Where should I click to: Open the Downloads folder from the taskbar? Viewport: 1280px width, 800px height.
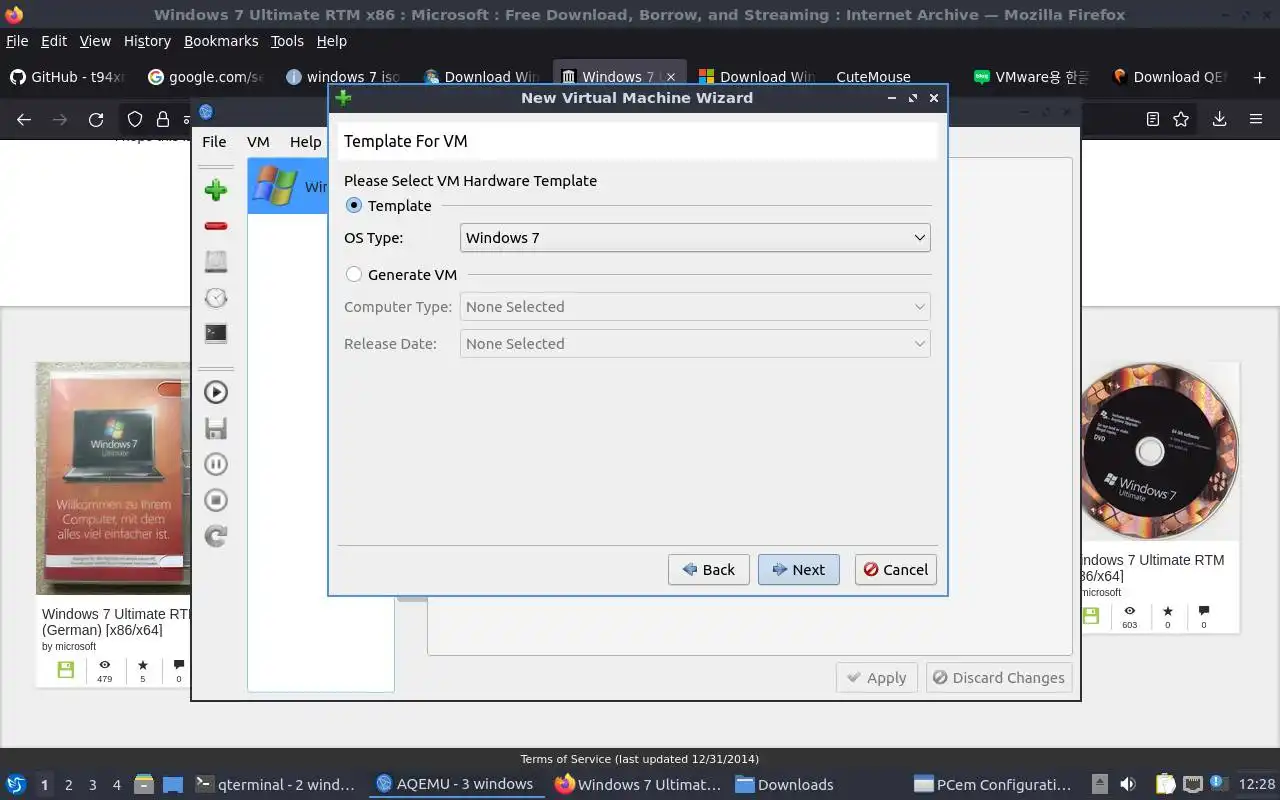click(785, 784)
